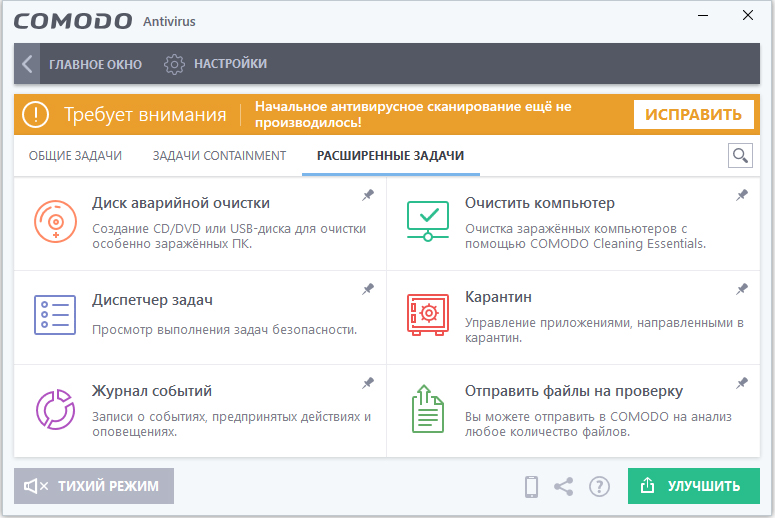Select the РАСШИРЕННЫЕ ЗАДАЧИ tab
775x518 pixels.
pyautogui.click(x=390, y=156)
